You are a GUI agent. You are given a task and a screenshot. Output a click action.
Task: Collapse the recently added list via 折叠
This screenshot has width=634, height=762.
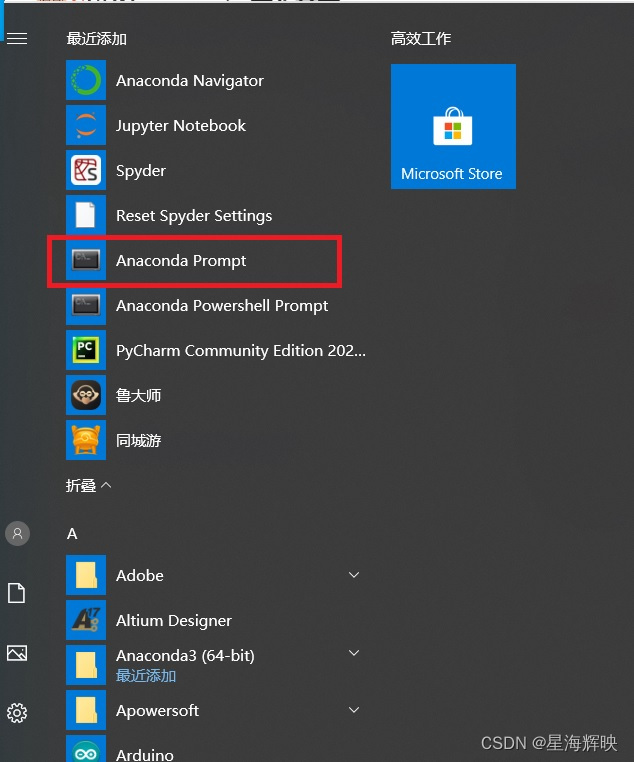[x=88, y=485]
